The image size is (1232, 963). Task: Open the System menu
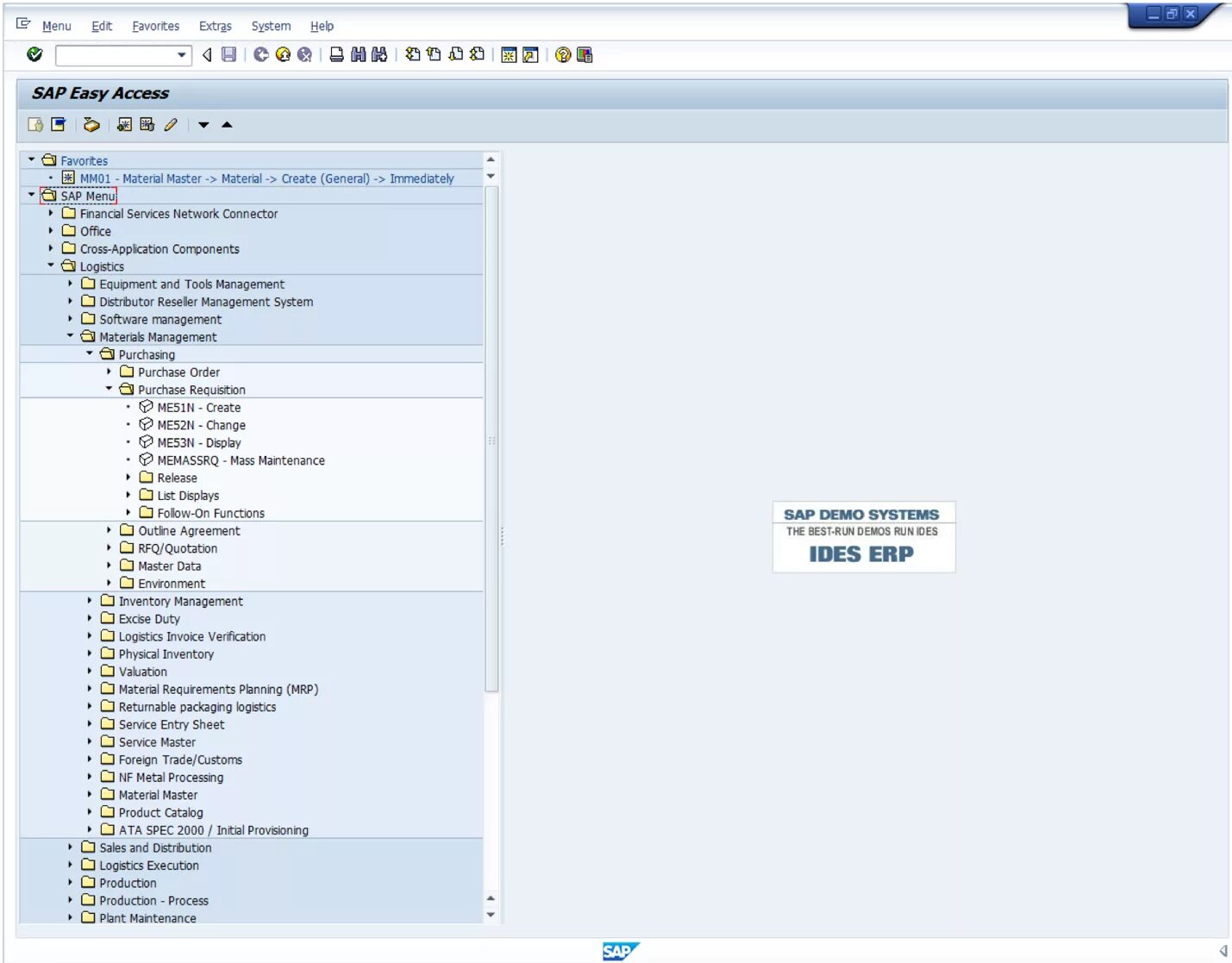pyautogui.click(x=271, y=26)
